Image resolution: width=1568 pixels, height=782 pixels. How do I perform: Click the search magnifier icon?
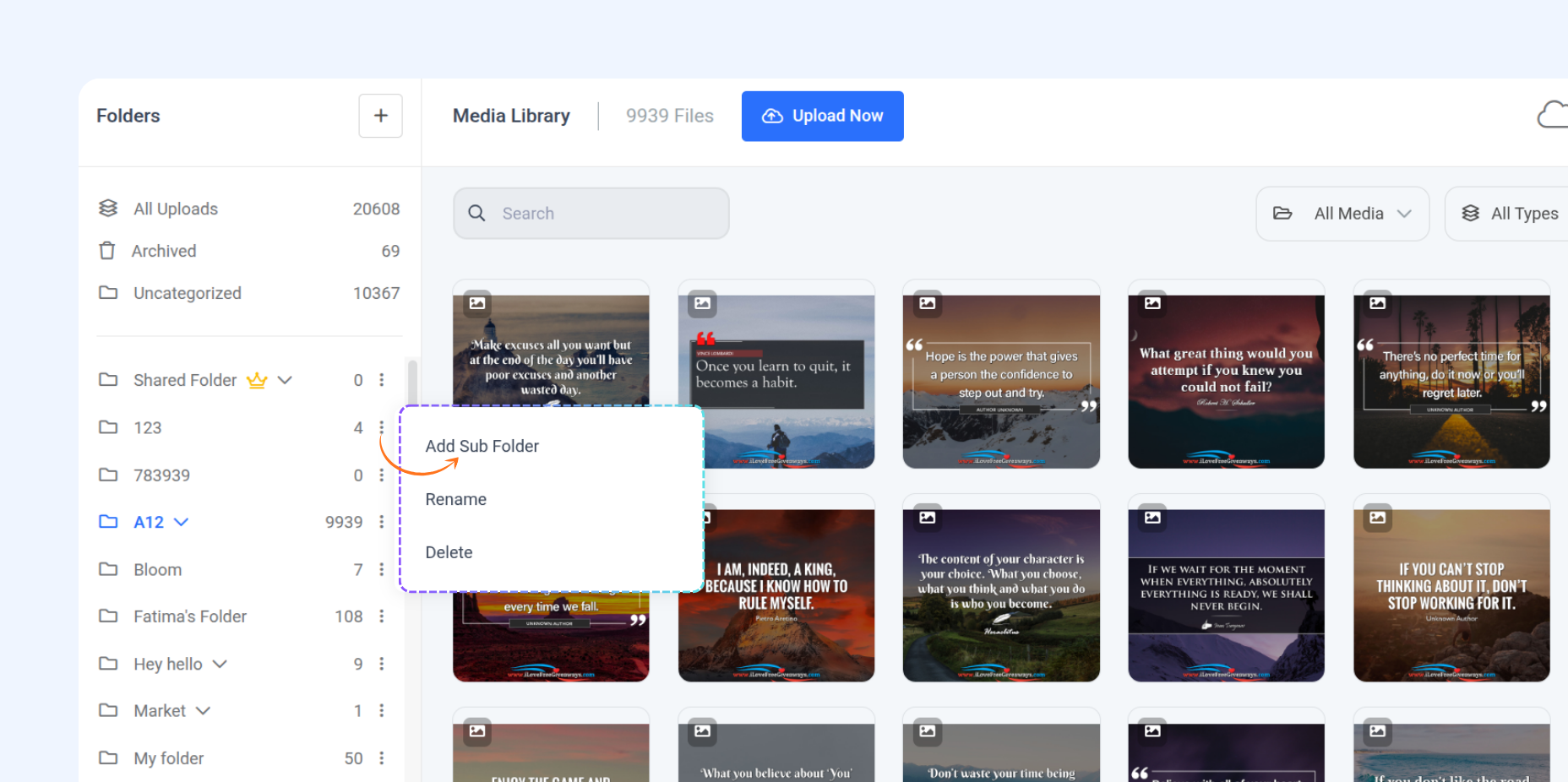(476, 214)
